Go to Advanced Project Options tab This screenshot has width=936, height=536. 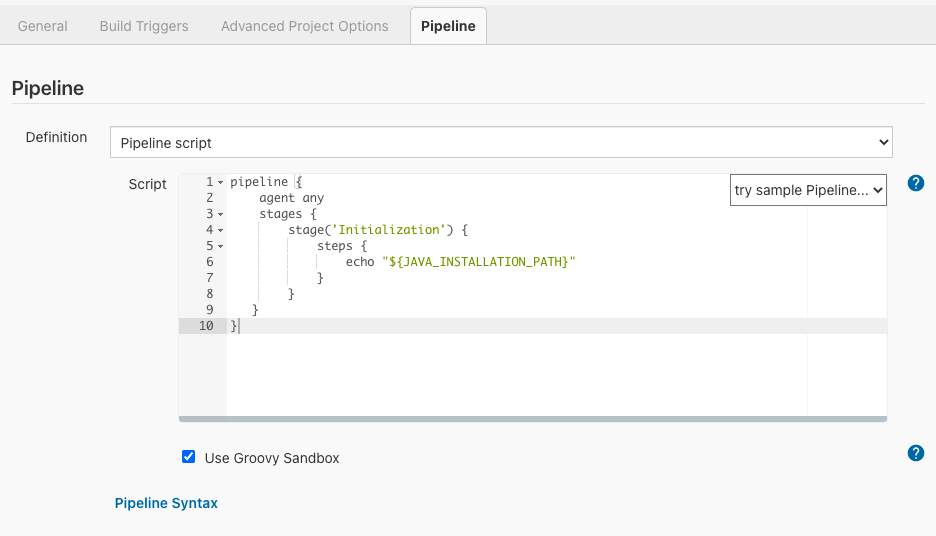pyautogui.click(x=304, y=26)
